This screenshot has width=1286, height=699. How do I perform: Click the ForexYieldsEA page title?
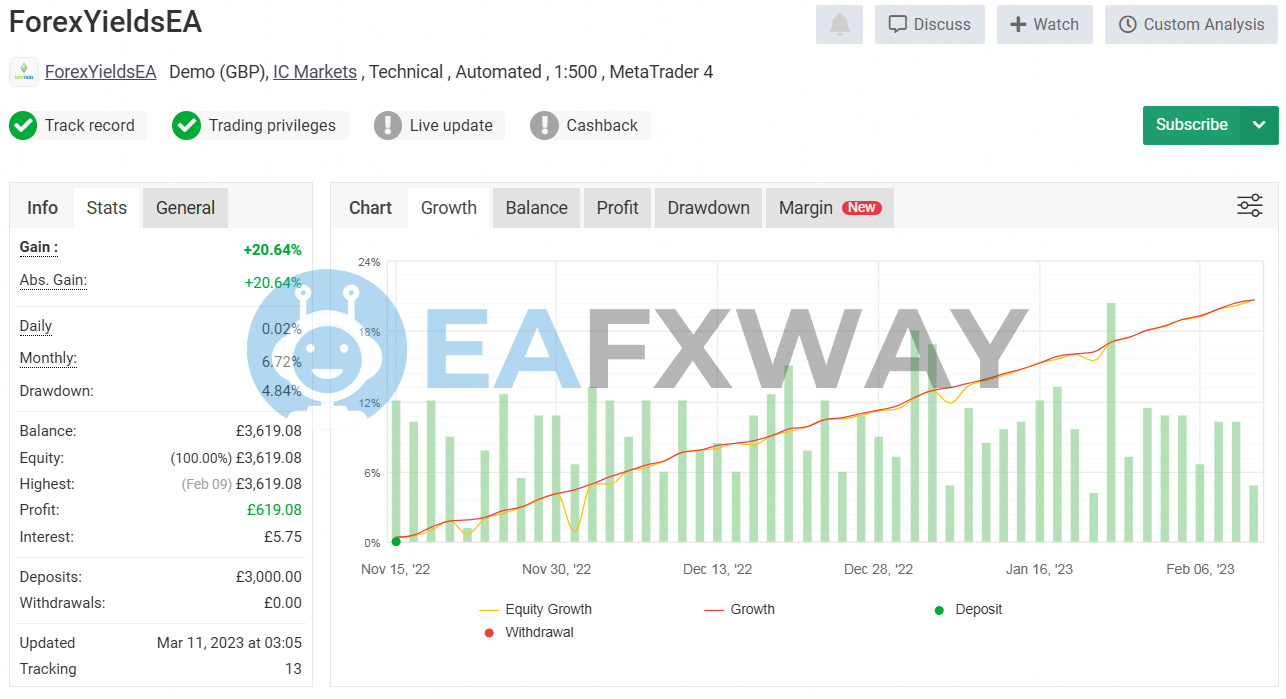105,22
